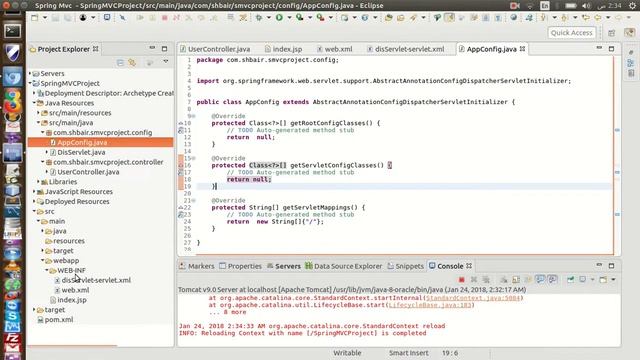The width and height of the screenshot is (640, 360).
Task: Click the Open Perspective icon
Action: 611,33
